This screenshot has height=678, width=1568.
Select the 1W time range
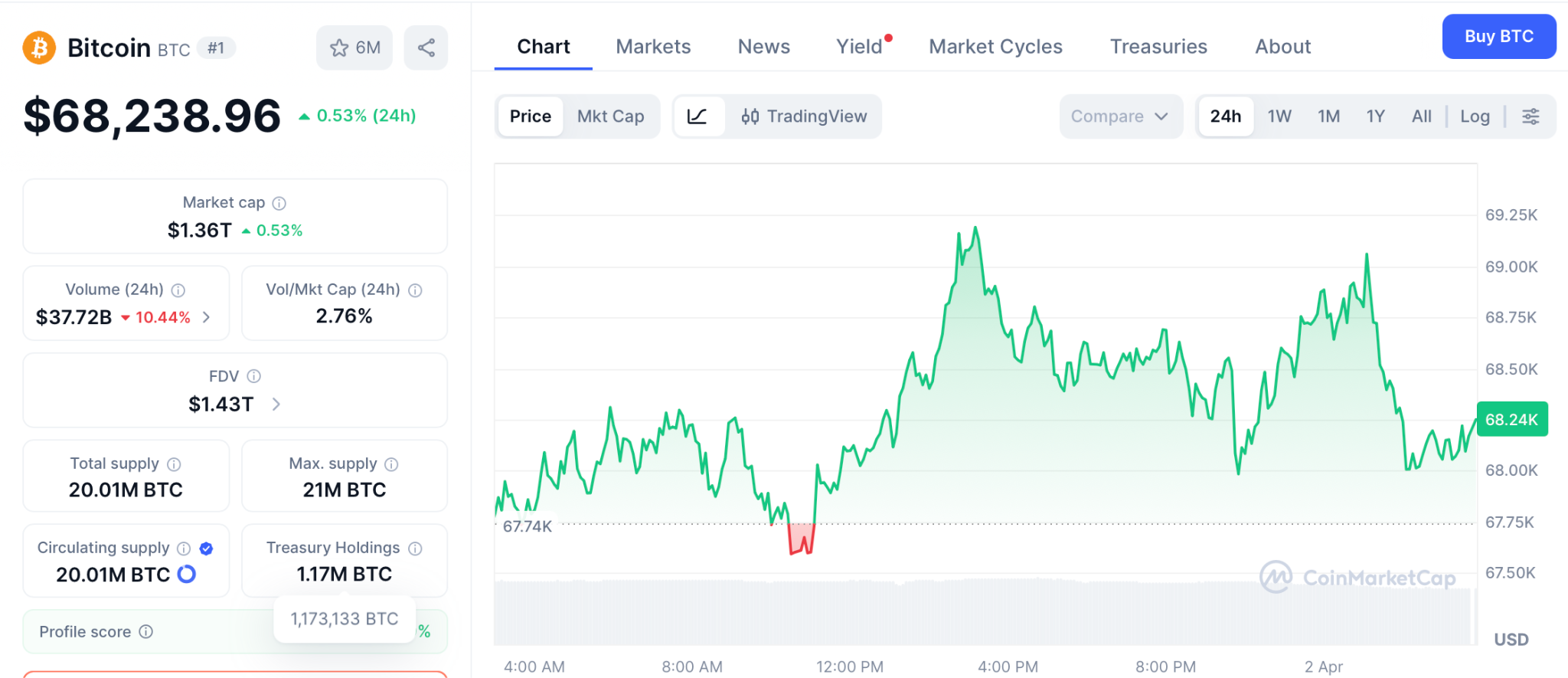(1279, 116)
